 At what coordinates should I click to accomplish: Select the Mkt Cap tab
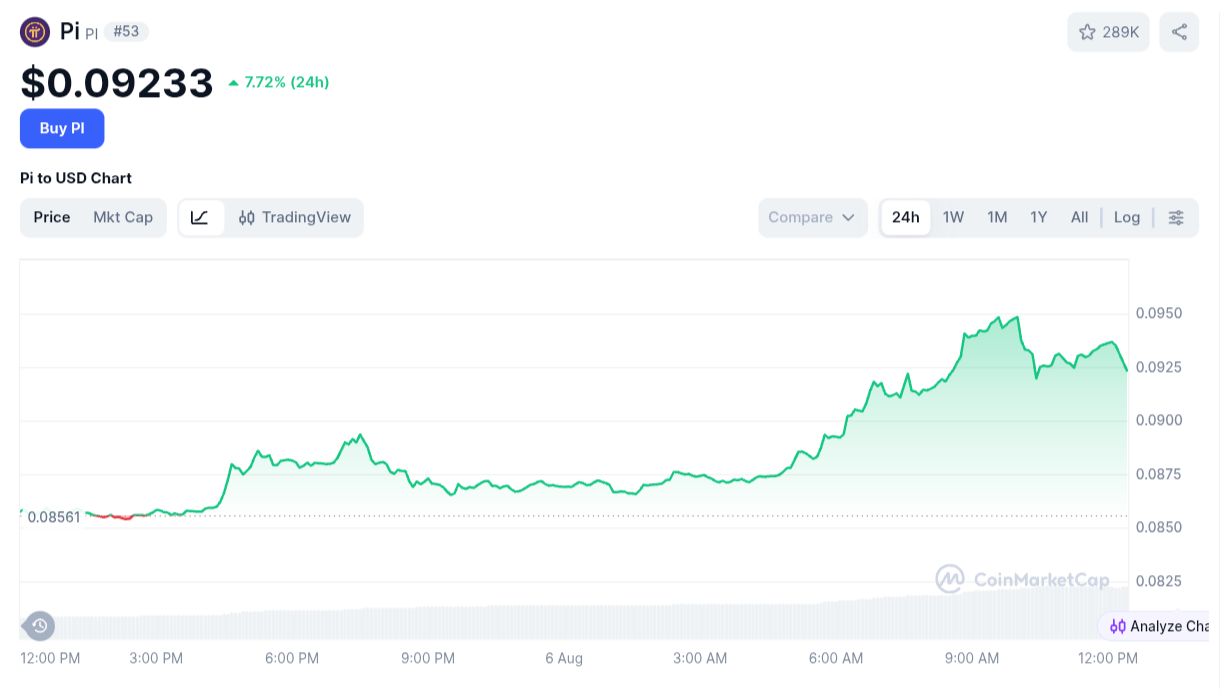(x=123, y=217)
